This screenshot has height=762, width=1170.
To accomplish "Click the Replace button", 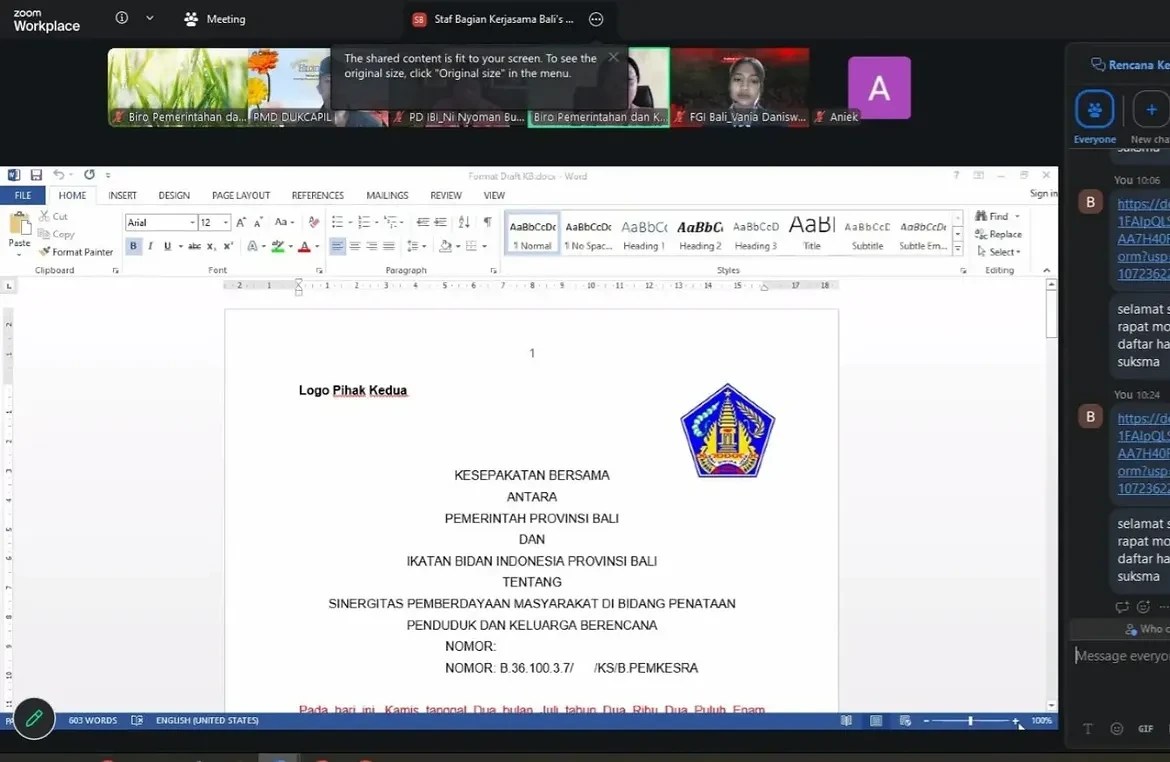I will coord(998,234).
